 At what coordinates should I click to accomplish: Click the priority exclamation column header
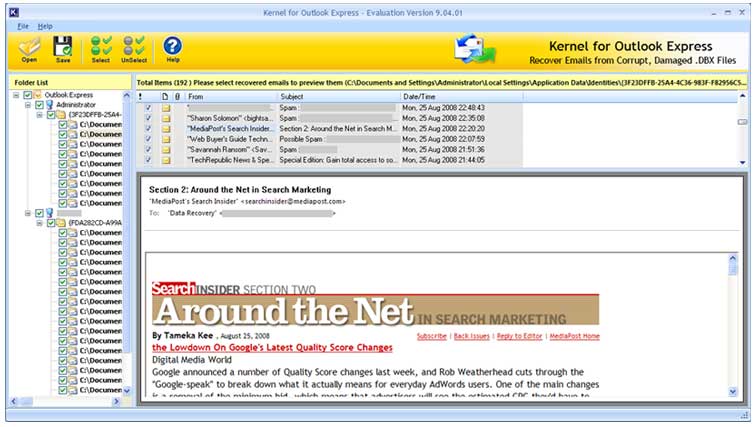point(141,97)
